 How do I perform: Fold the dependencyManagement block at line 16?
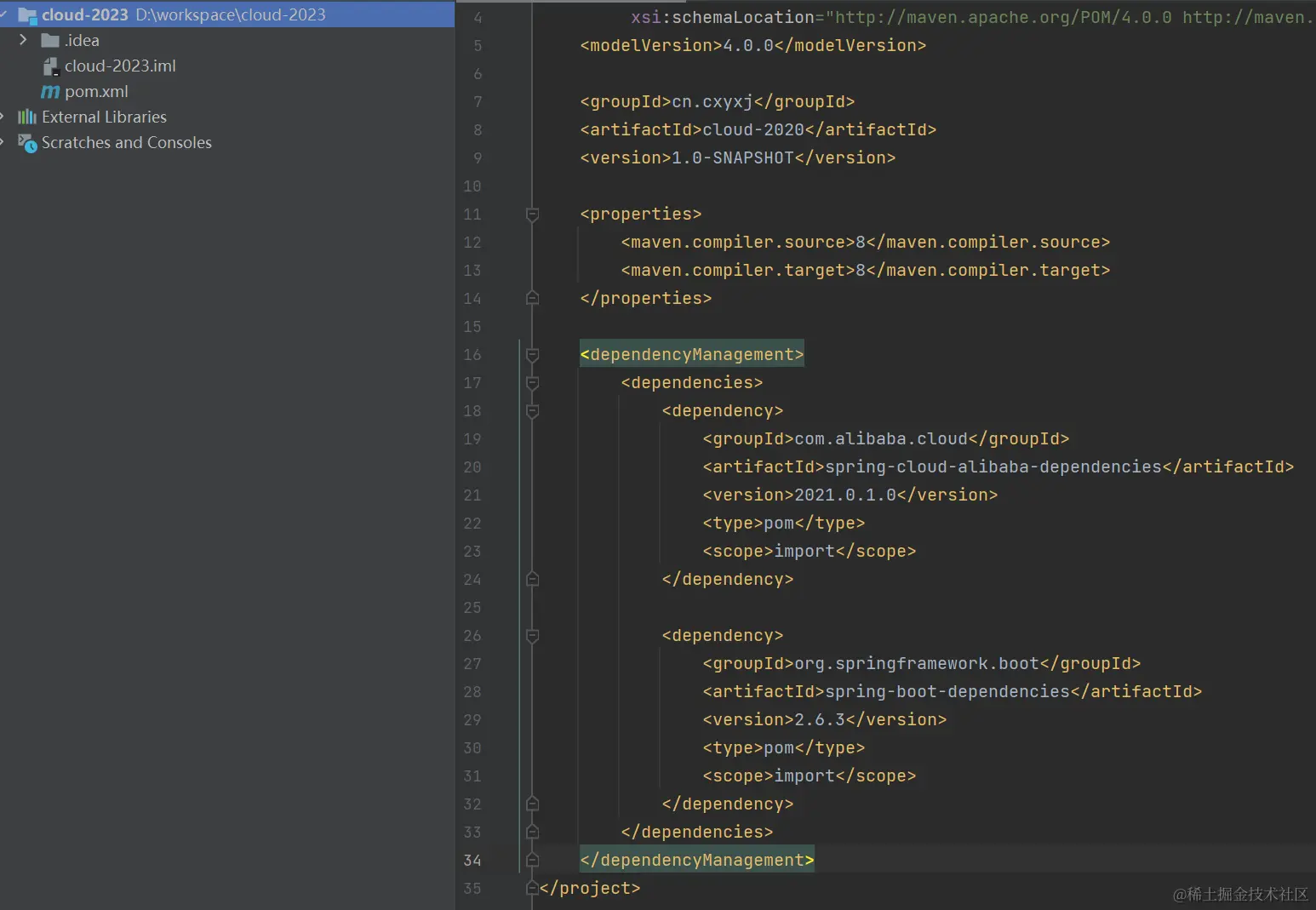point(532,355)
